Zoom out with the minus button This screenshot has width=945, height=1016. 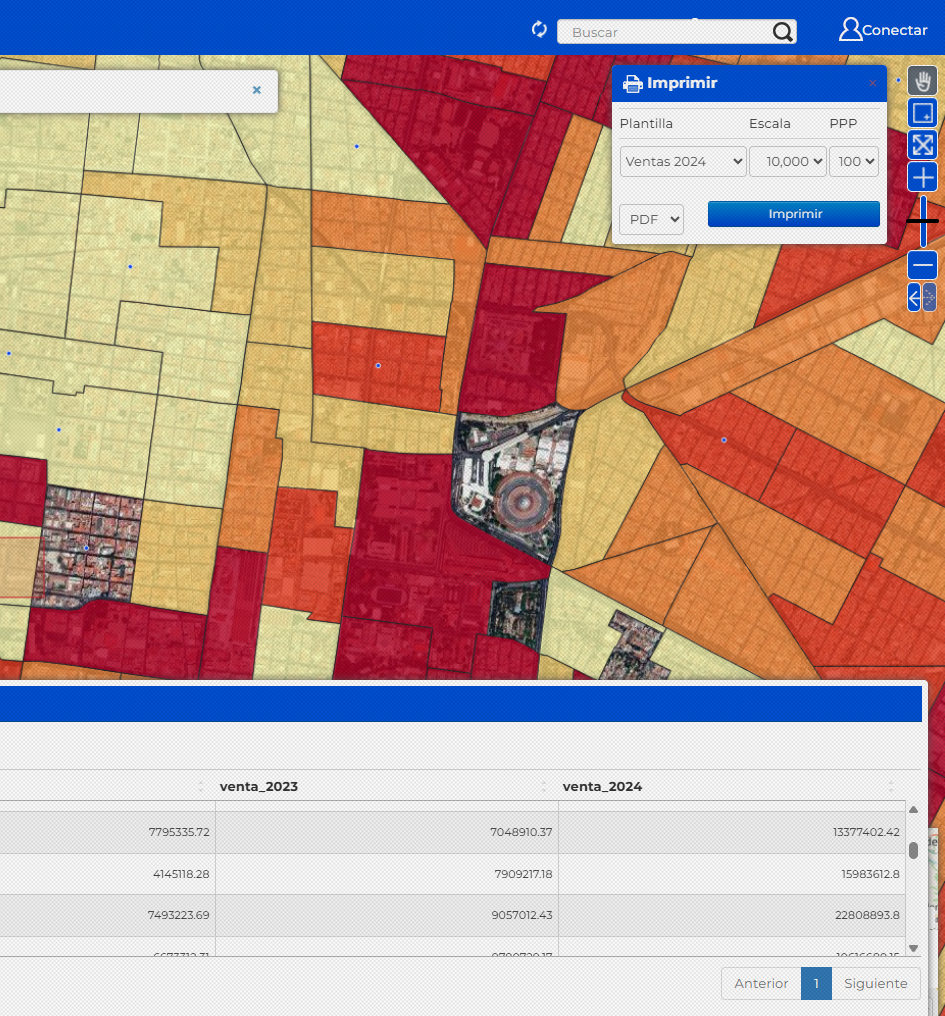coord(922,265)
